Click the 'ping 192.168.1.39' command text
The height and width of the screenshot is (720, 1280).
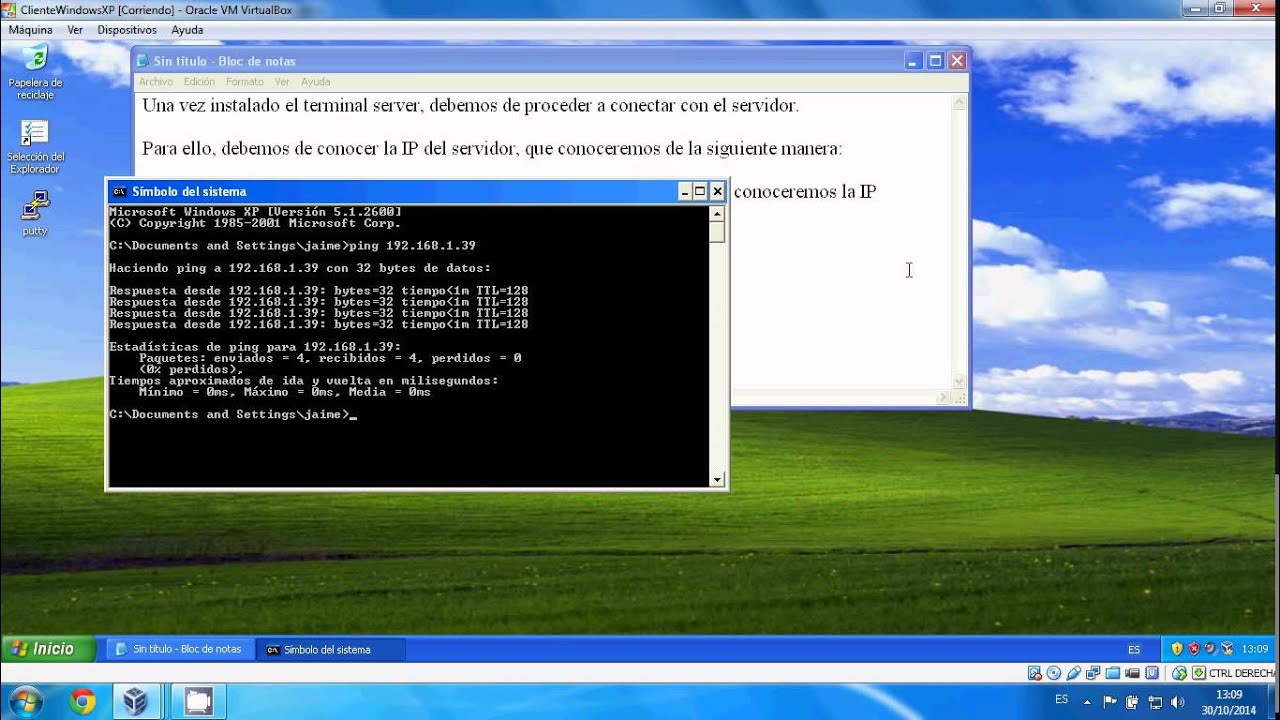click(x=412, y=245)
